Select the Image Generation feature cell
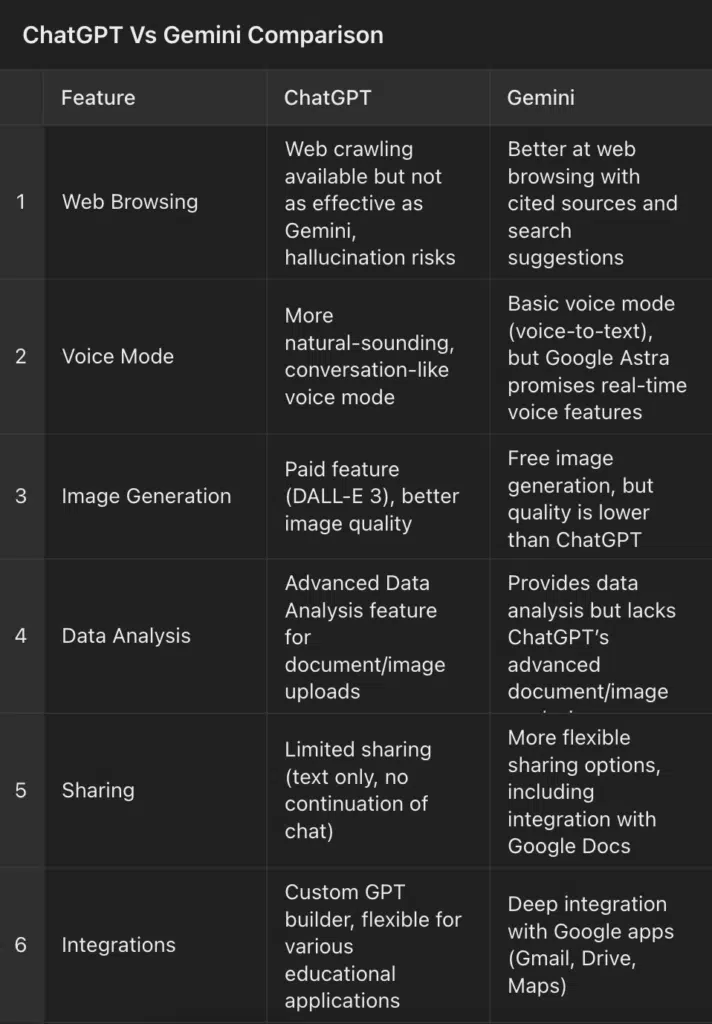712x1024 pixels. click(x=146, y=496)
